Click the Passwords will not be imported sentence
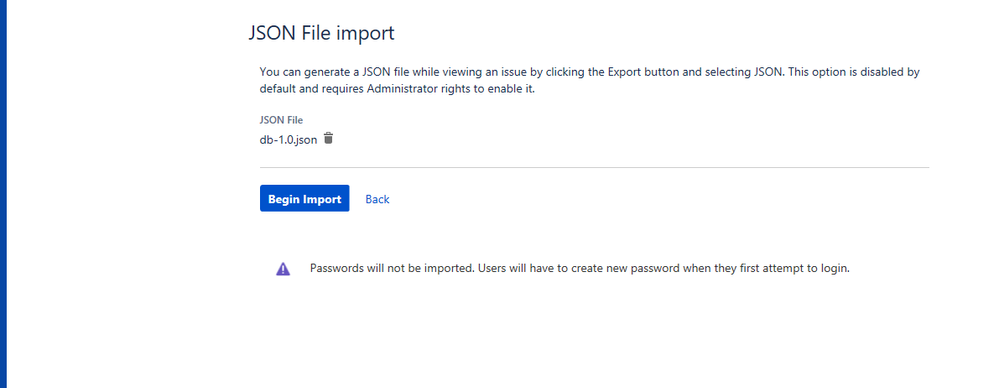 (392, 268)
